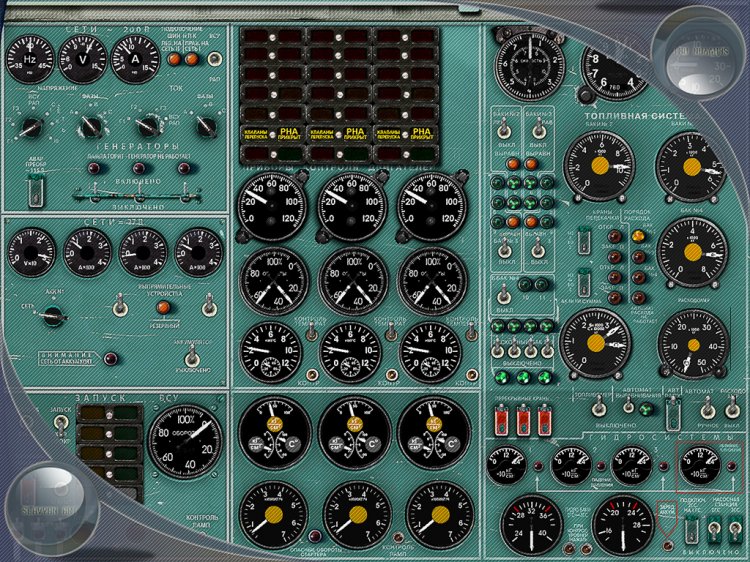Flip the ВСУ ЗАПУСК toggle switch
Image resolution: width=750 pixels, height=562 pixels.
[61, 423]
